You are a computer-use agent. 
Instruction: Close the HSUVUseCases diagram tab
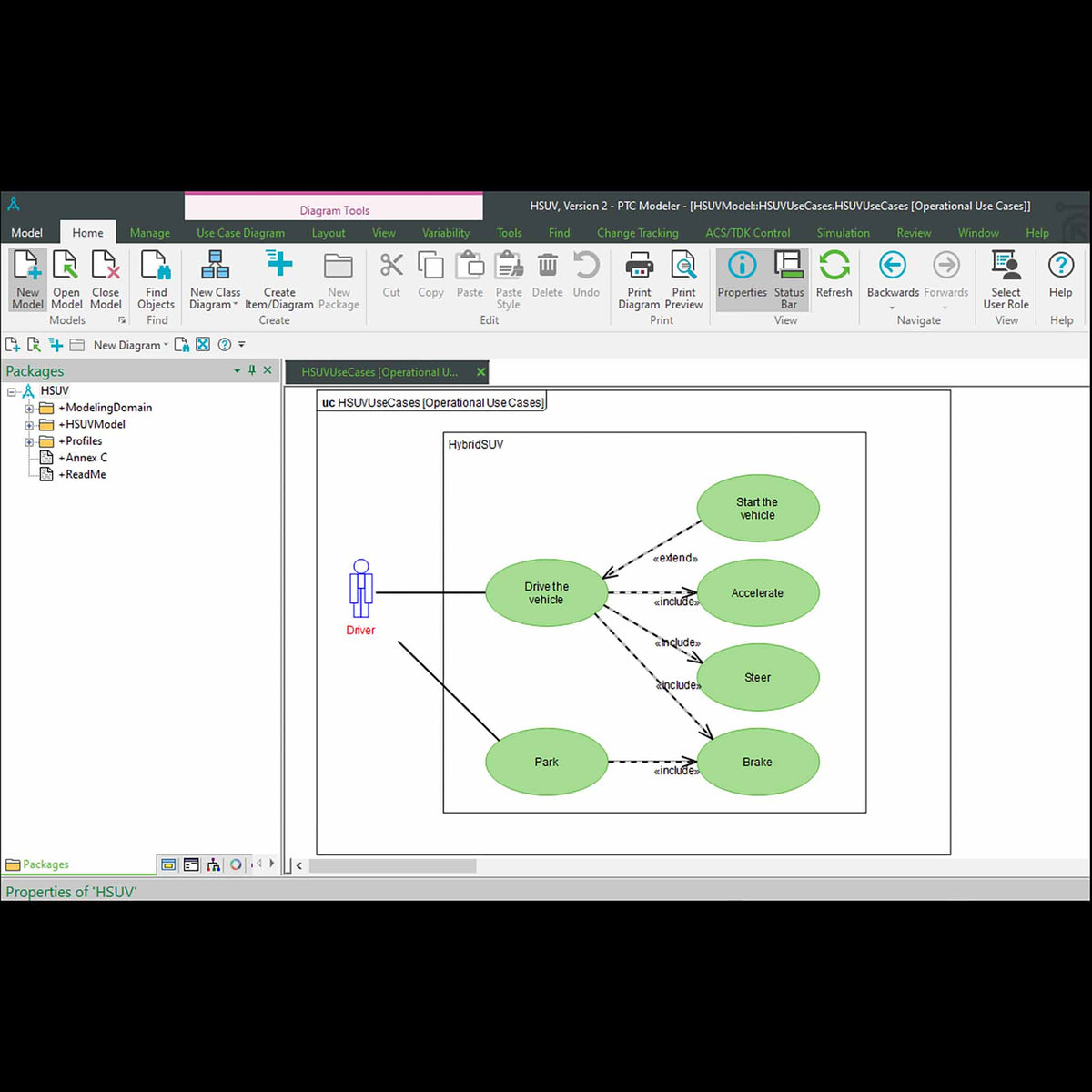(480, 372)
